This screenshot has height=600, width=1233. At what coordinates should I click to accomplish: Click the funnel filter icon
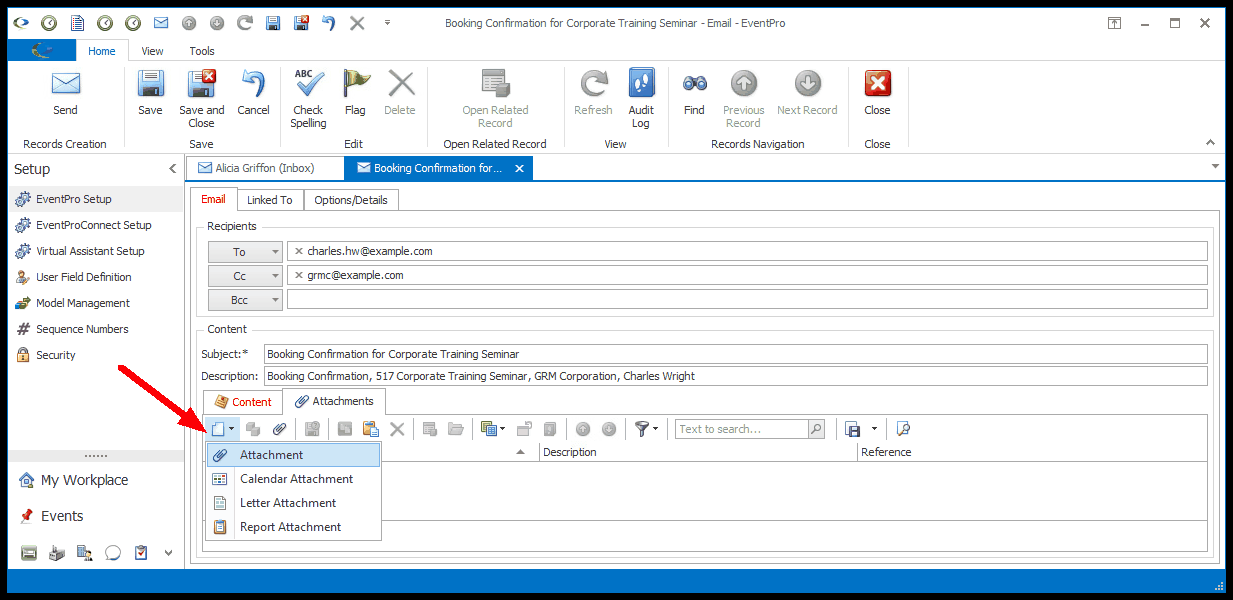click(x=642, y=429)
